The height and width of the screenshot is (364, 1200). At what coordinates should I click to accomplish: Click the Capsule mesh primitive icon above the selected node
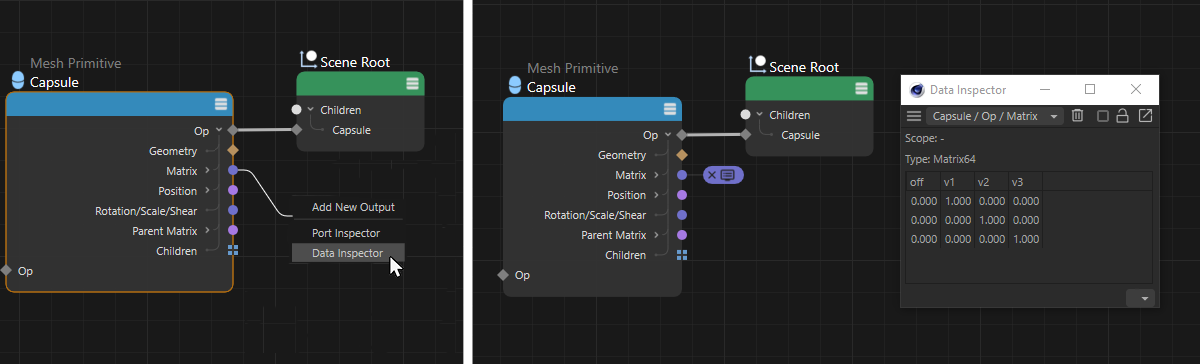pos(17,82)
